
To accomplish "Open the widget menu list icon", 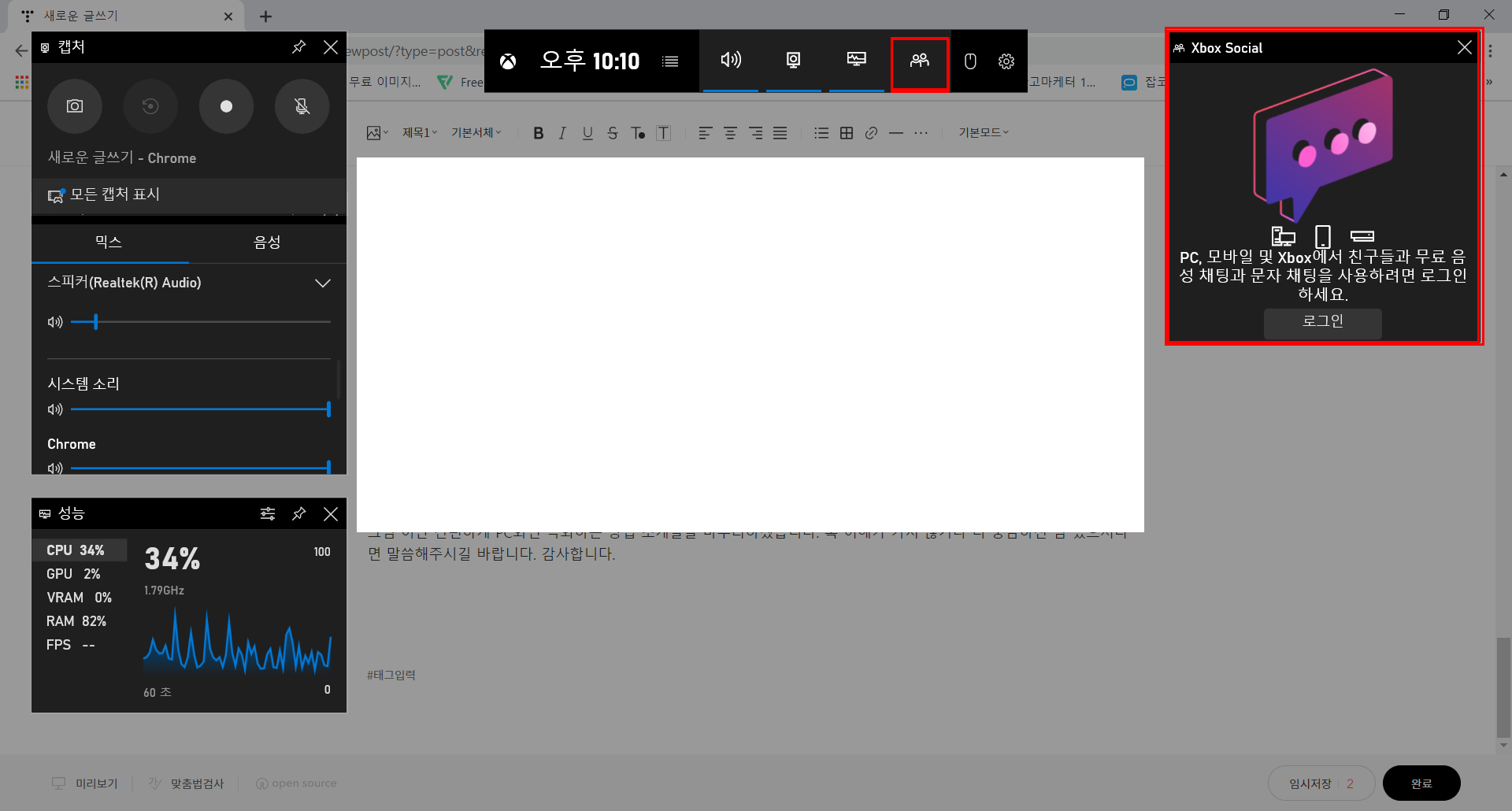I will pos(670,61).
